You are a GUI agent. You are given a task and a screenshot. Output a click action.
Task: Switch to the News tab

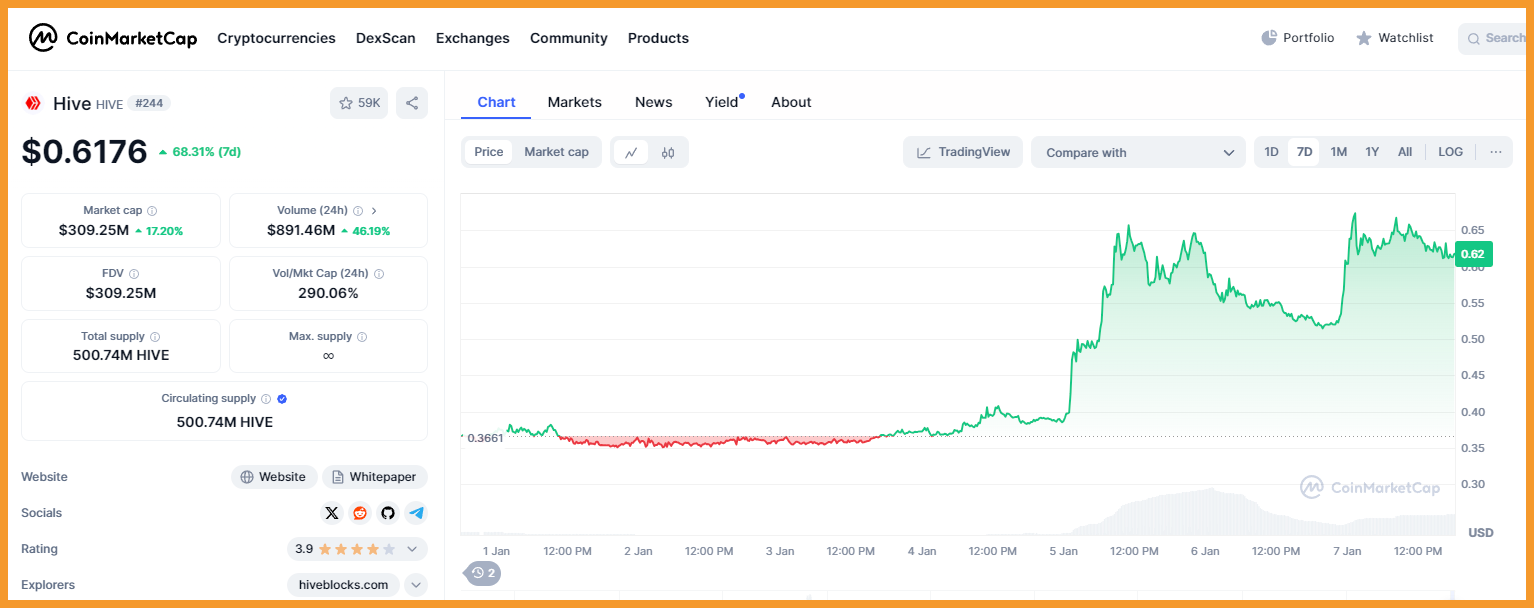click(x=654, y=102)
